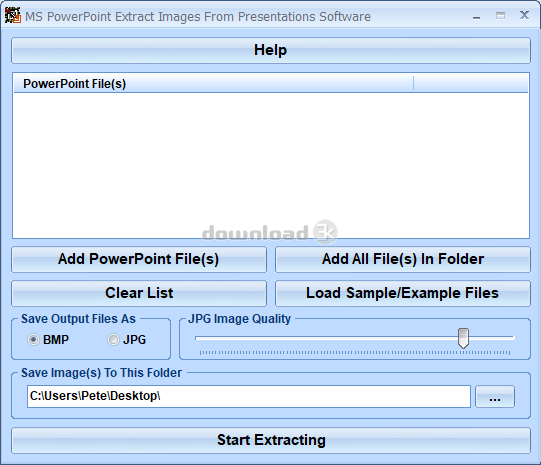Clear the file list
This screenshot has width=541, height=465.
(139, 293)
